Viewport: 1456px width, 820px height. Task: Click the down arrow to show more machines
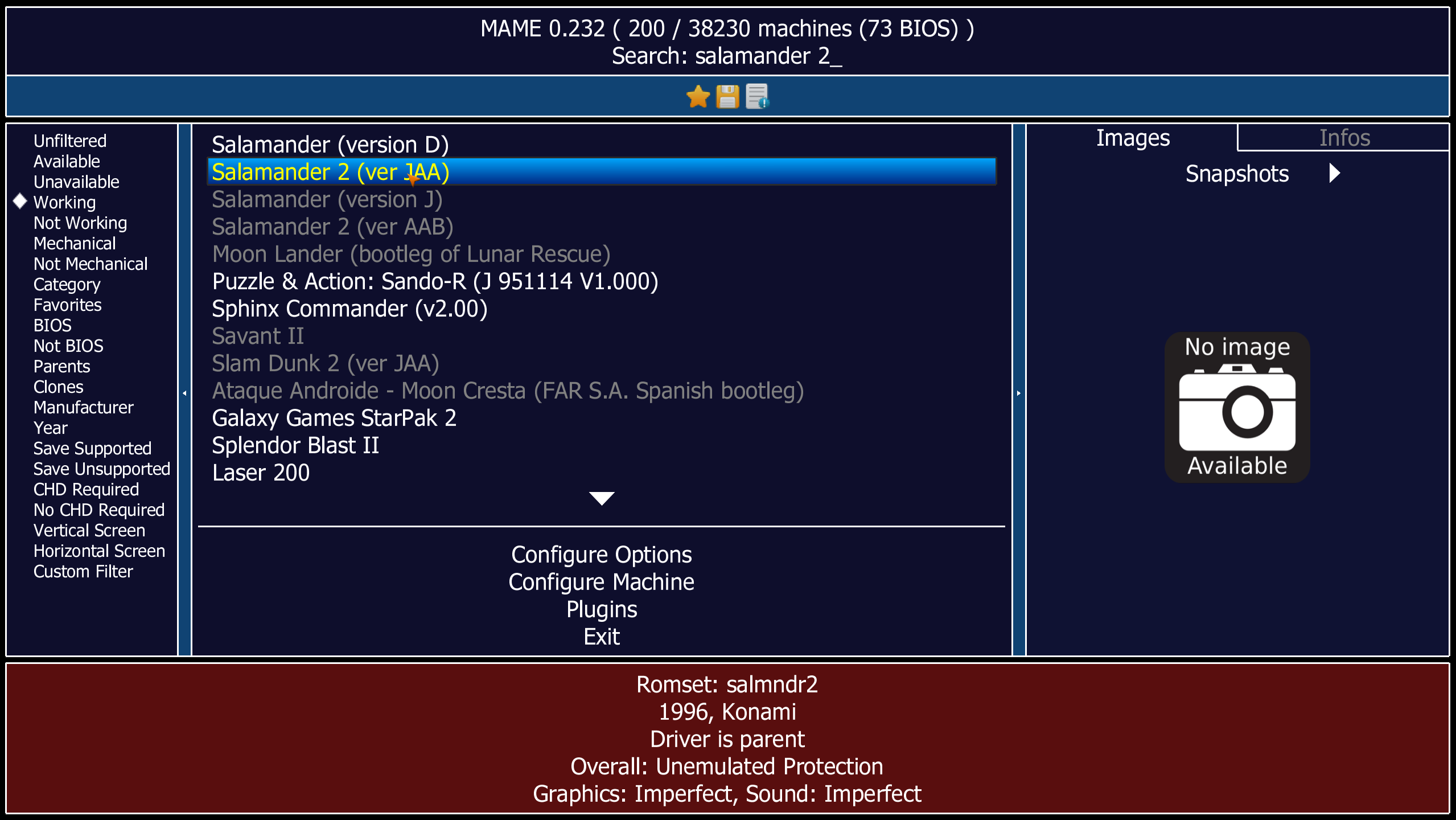point(602,498)
